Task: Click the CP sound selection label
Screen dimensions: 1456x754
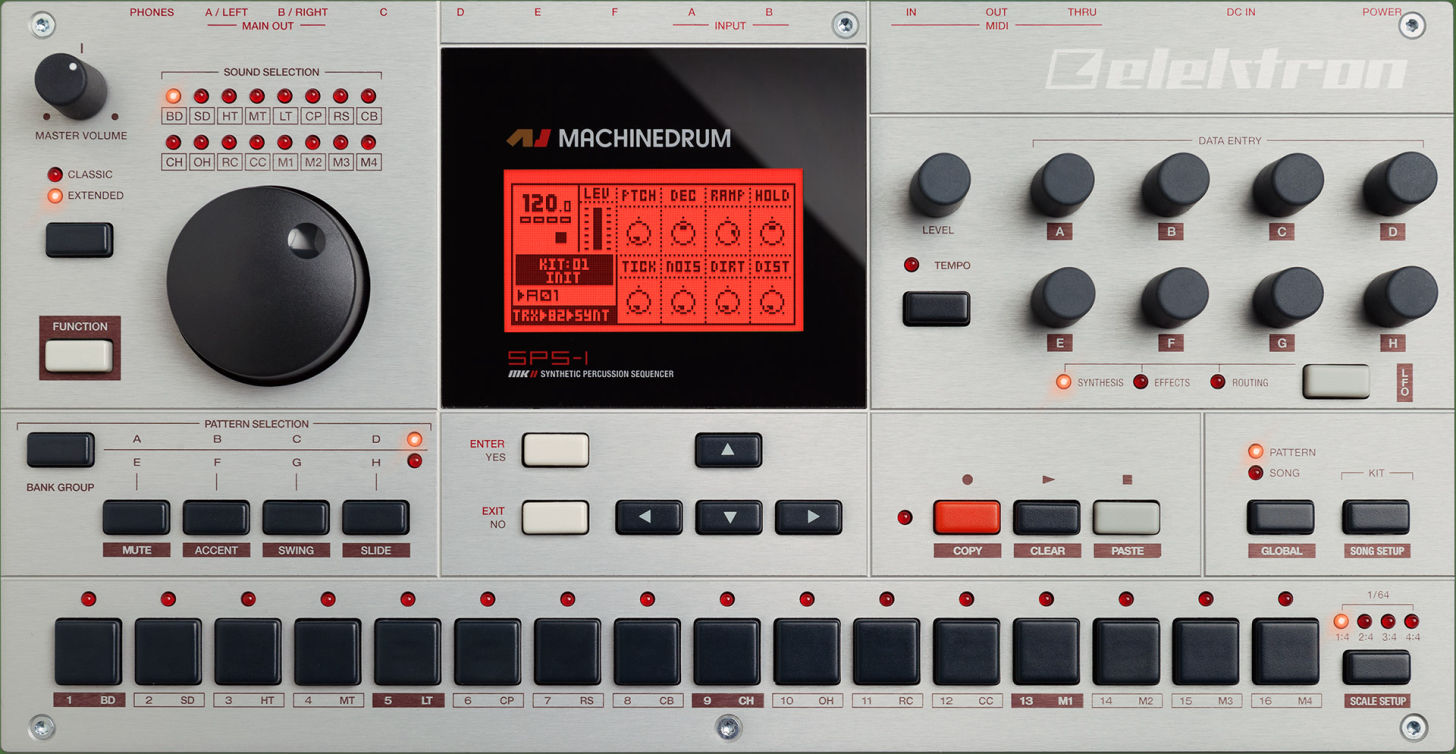Action: coord(313,116)
